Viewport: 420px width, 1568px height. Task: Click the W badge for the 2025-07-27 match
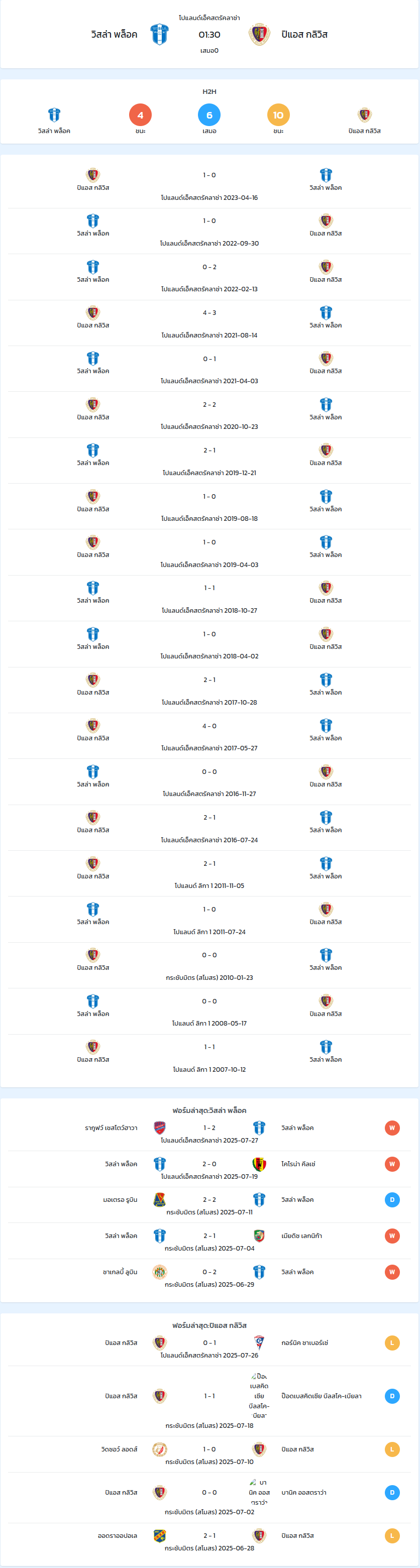tap(392, 1128)
